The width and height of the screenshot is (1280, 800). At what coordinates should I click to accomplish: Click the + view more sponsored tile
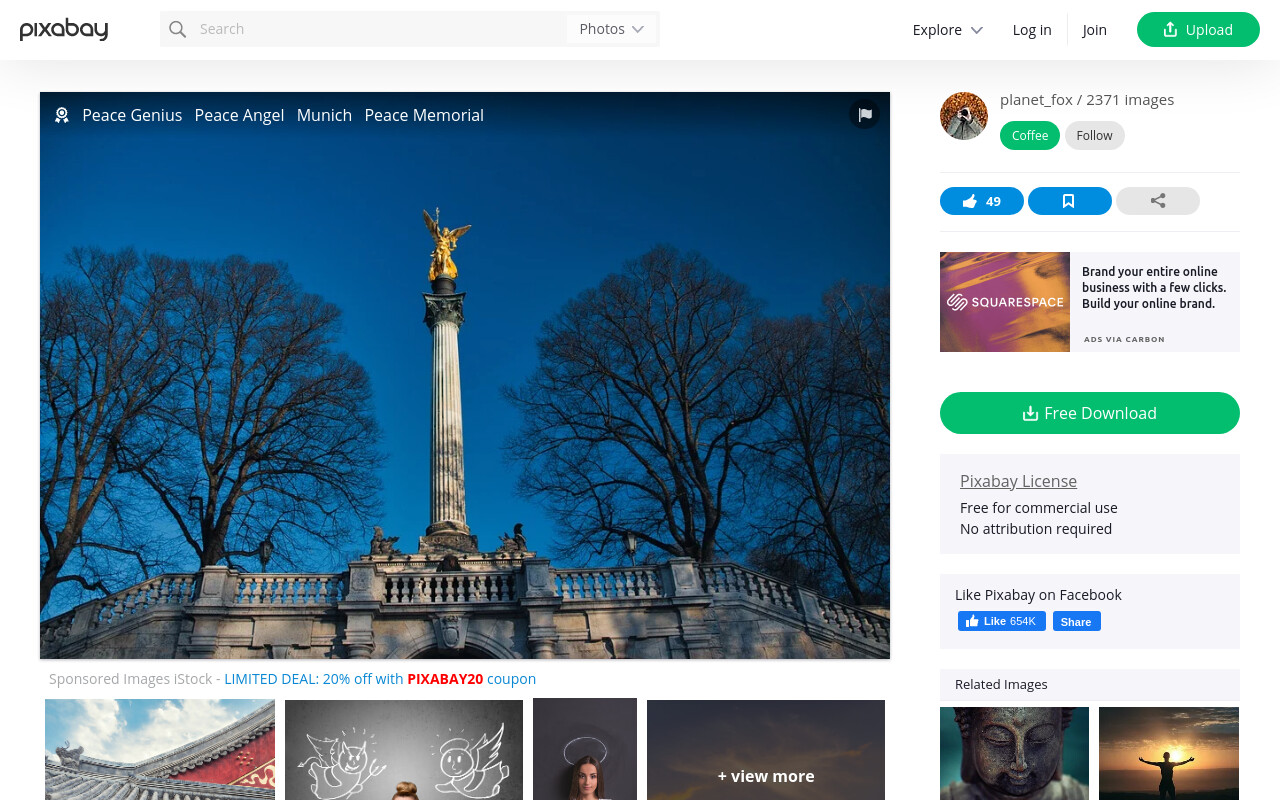[766, 749]
